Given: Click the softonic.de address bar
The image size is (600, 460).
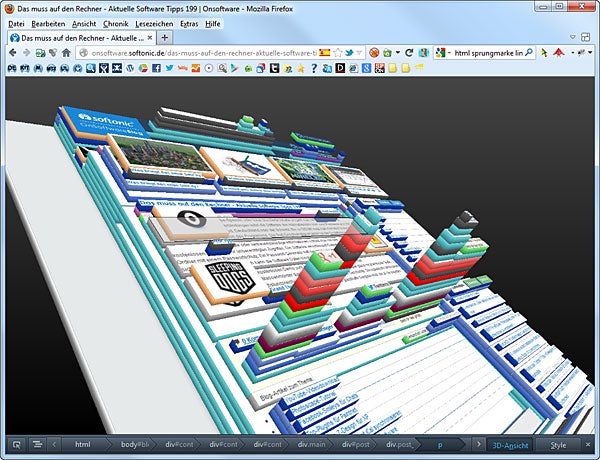Looking at the screenshot, I should (x=200, y=52).
